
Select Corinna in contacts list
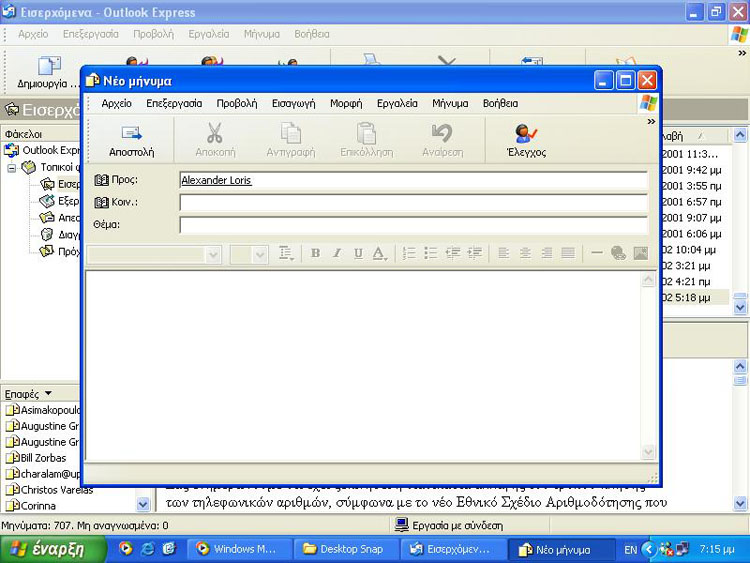31,506
